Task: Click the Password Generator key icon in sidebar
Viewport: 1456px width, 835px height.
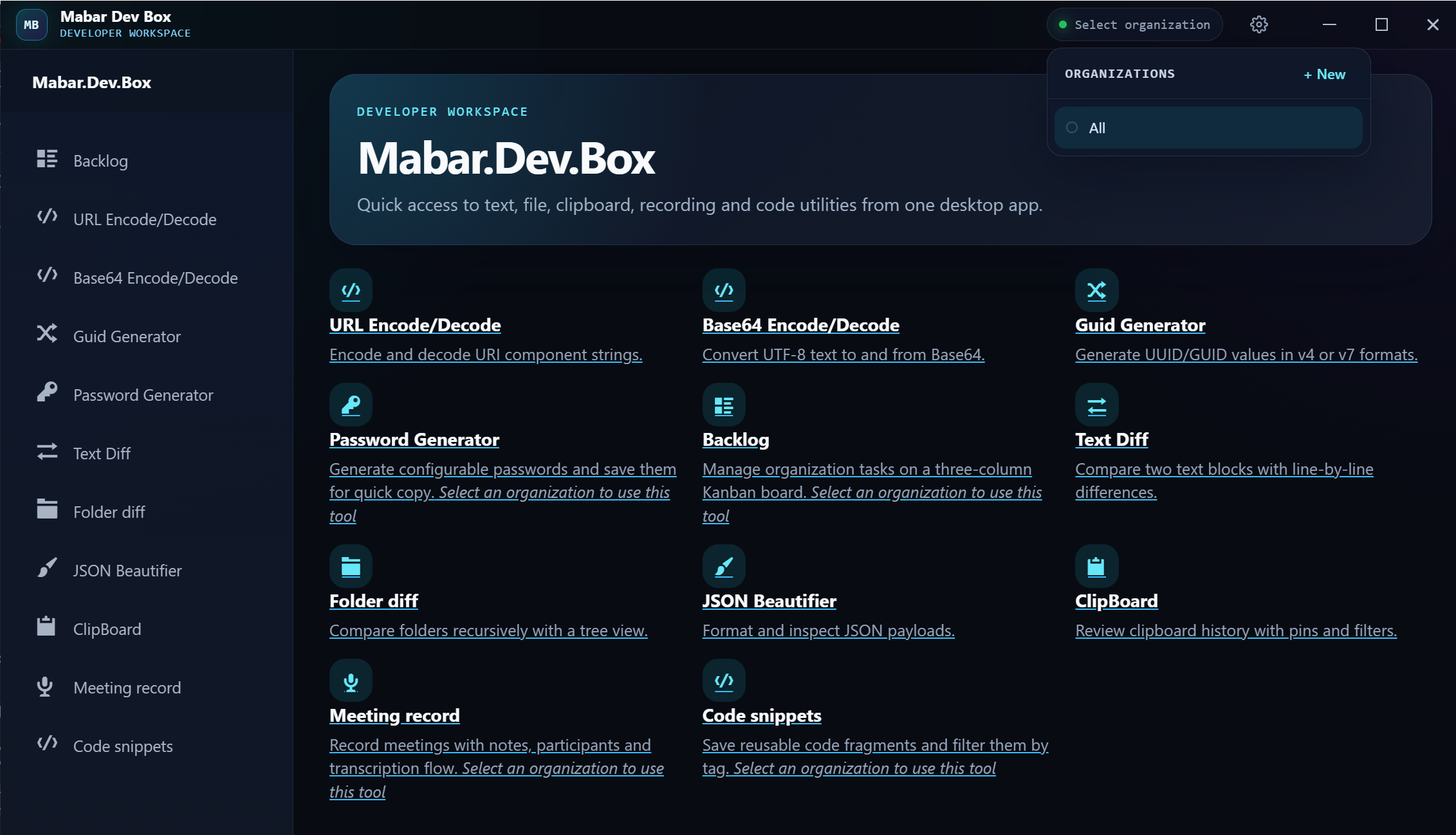Action: tap(47, 392)
